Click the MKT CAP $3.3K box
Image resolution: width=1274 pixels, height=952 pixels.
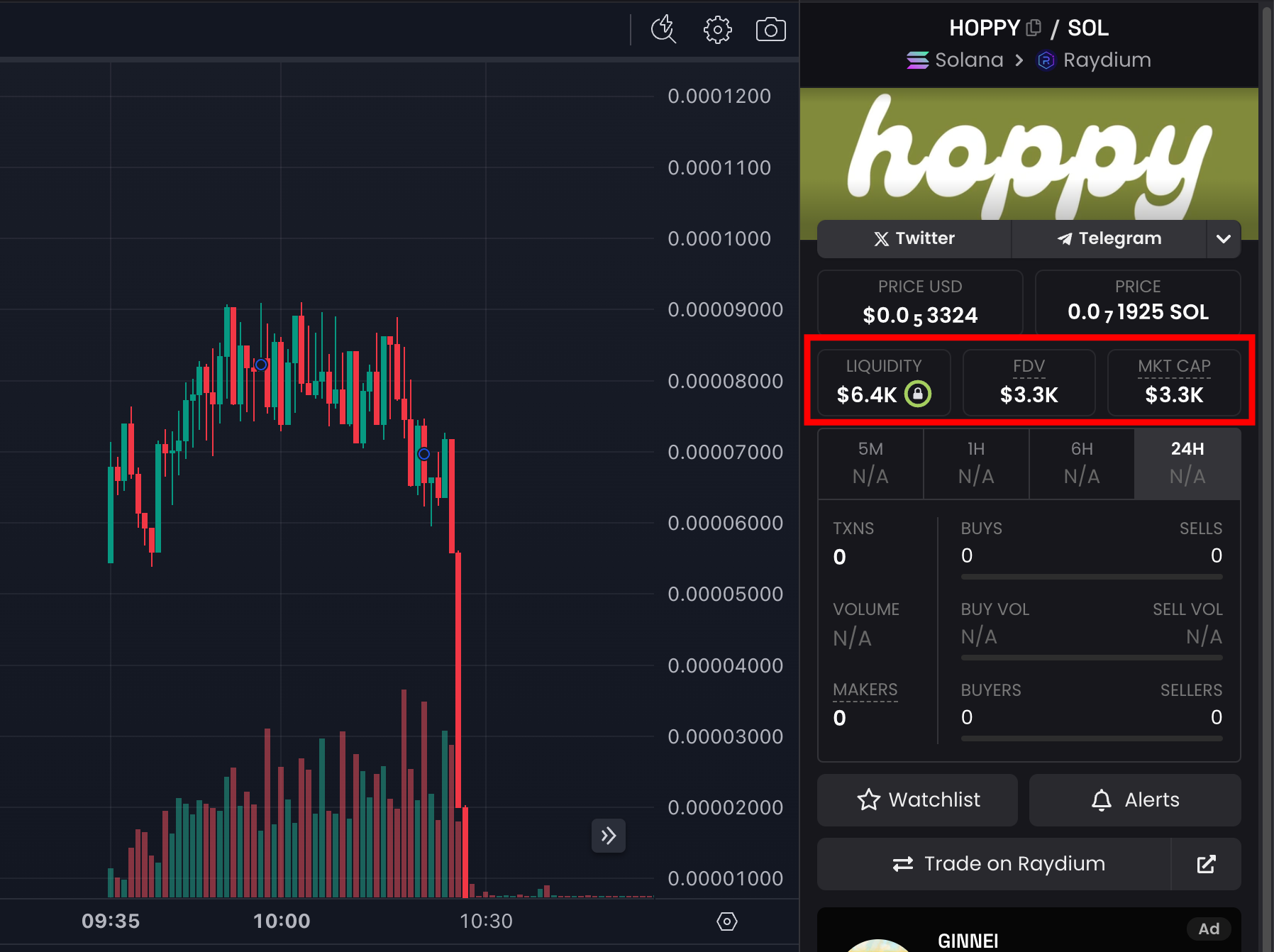tap(1174, 382)
